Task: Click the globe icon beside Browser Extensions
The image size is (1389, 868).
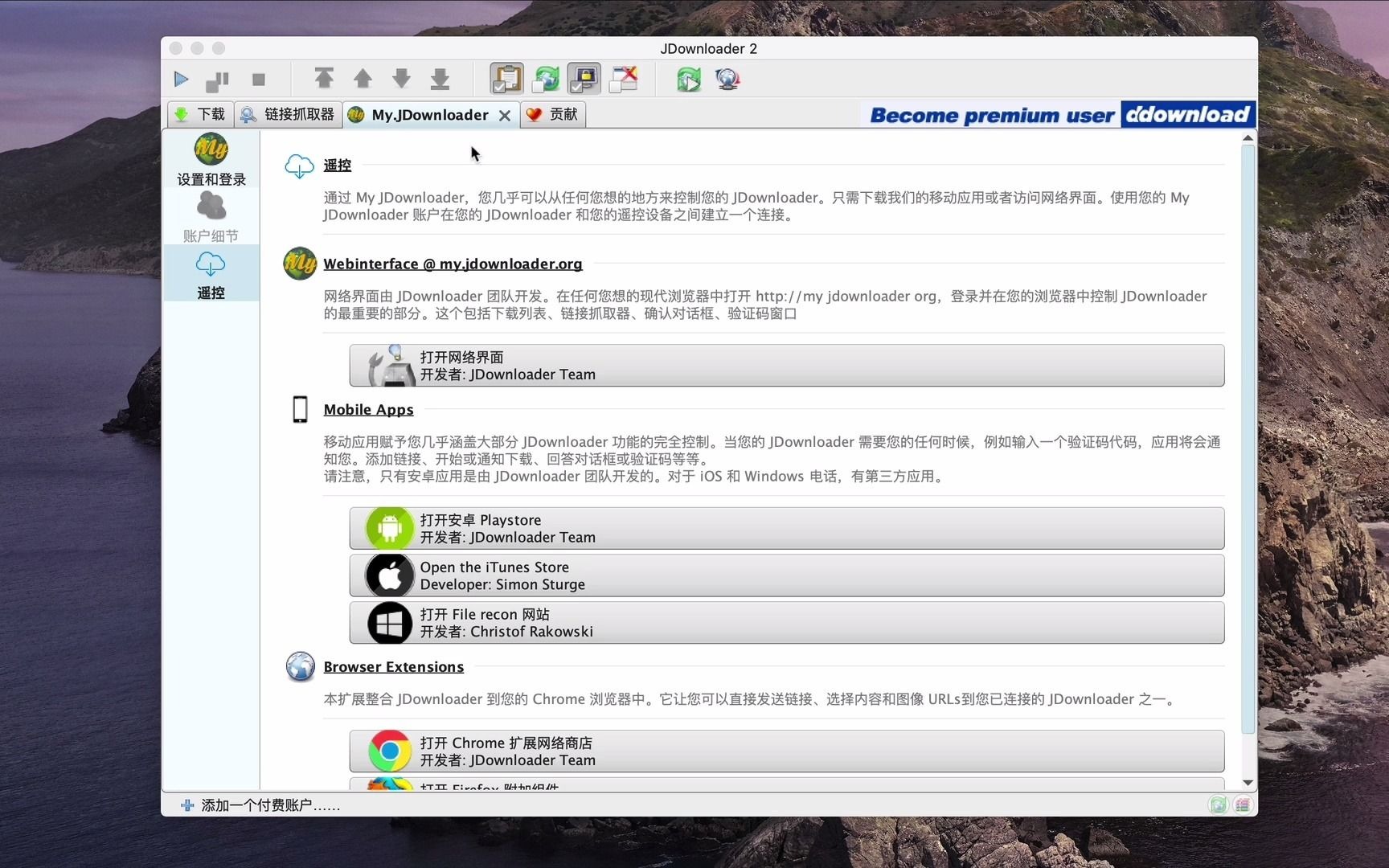Action: tap(300, 666)
